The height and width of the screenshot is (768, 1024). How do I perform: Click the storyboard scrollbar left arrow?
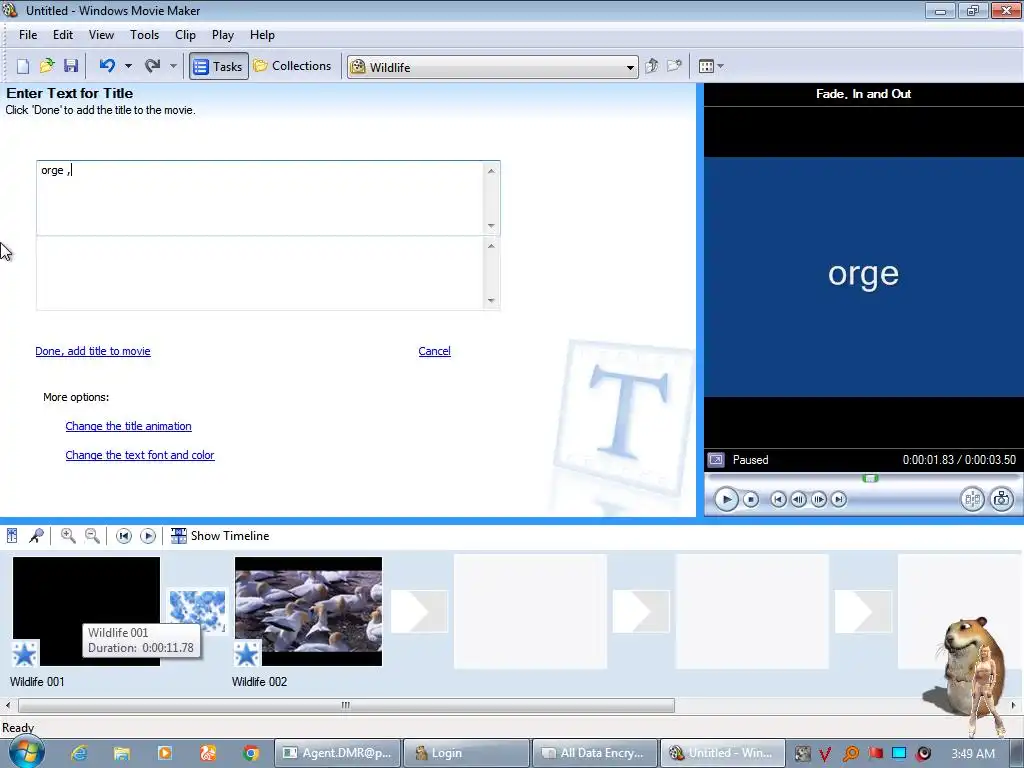tap(8, 705)
